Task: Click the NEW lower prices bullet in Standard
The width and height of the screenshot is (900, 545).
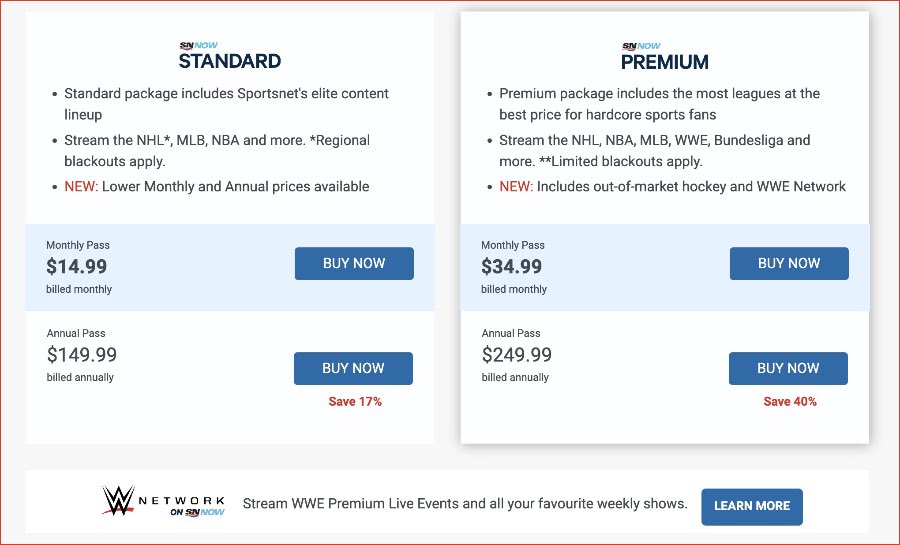Action: 216,186
